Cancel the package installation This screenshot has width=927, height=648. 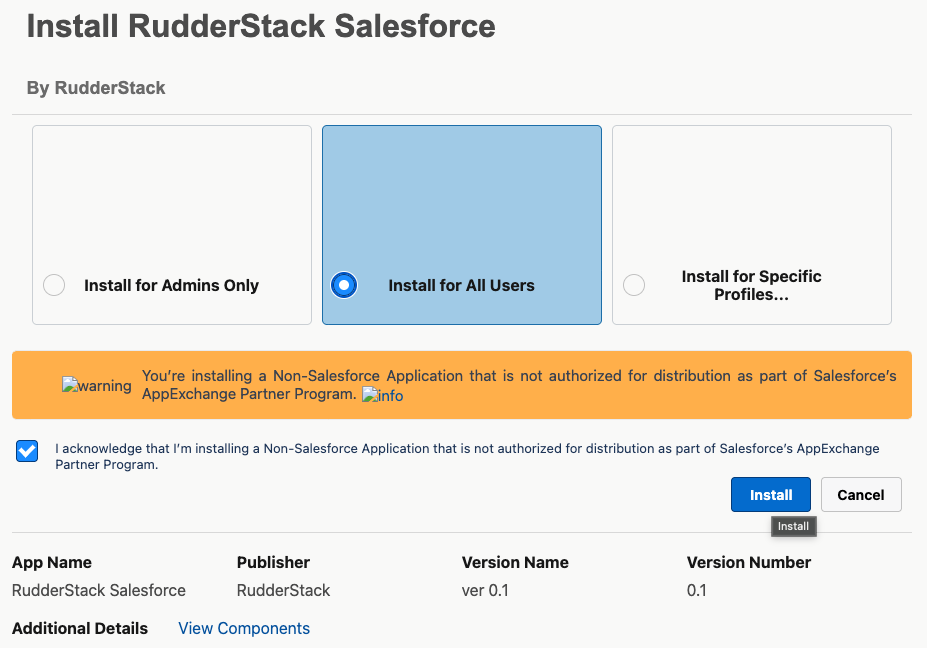click(x=861, y=494)
